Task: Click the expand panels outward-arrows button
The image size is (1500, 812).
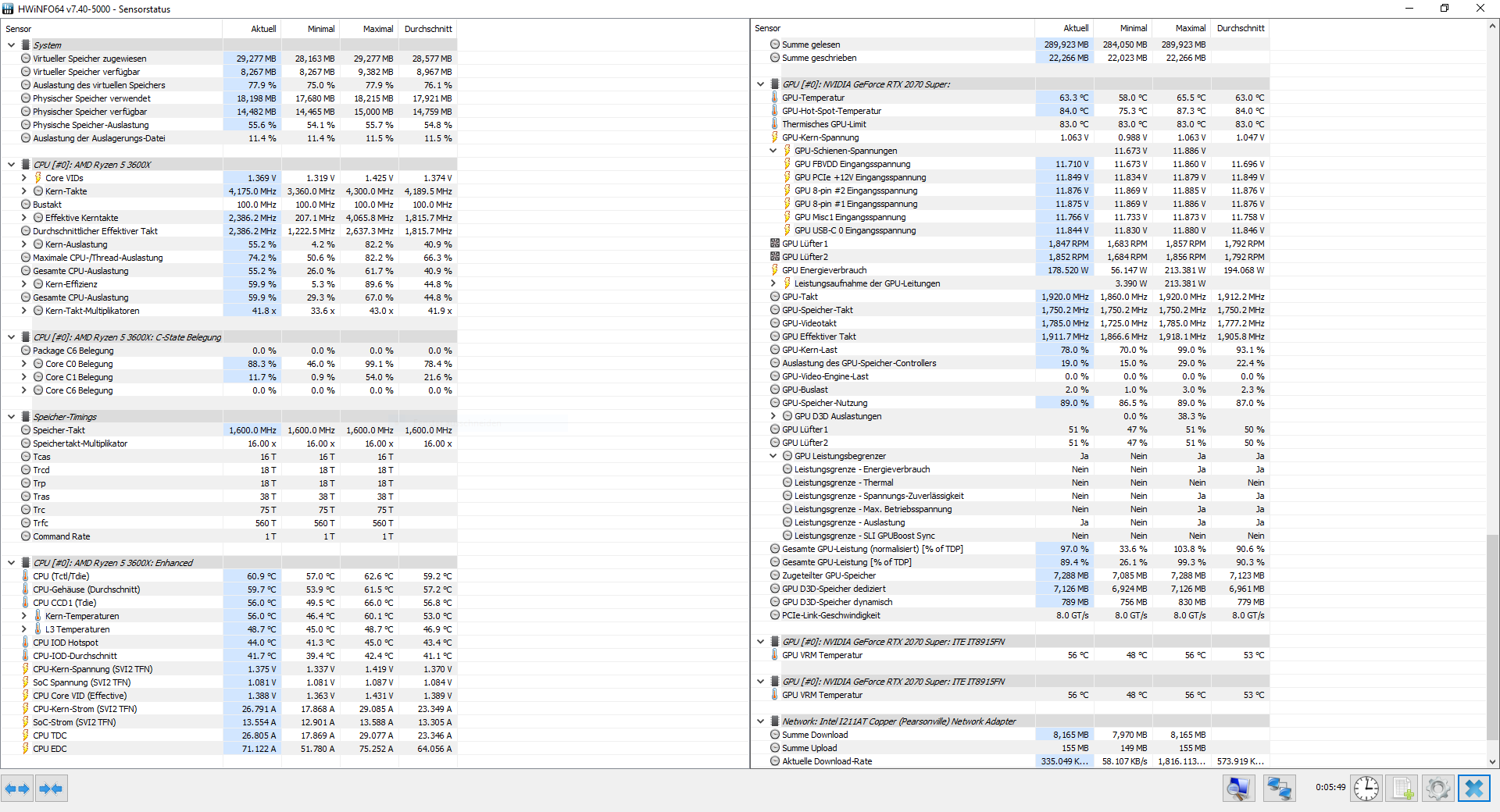Action: pyautogui.click(x=17, y=789)
